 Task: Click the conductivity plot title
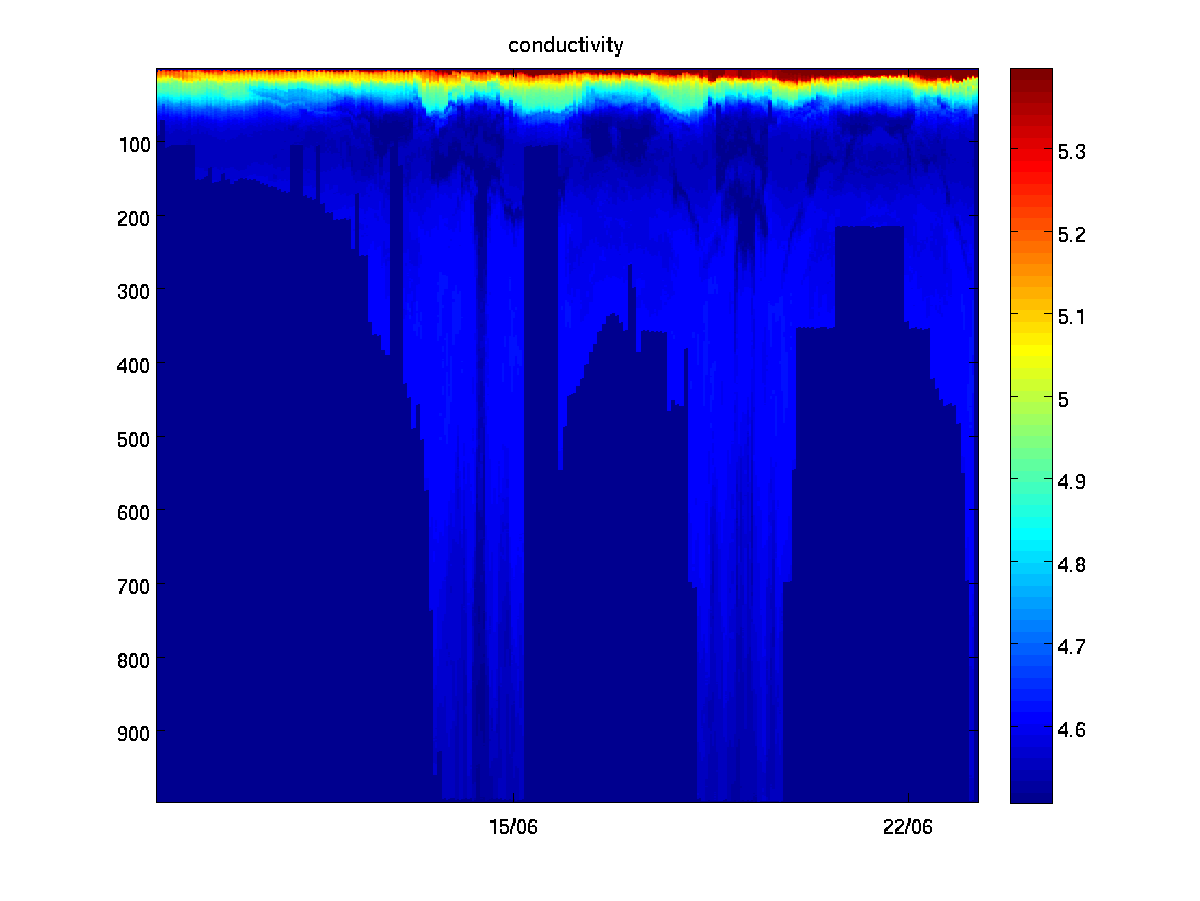(565, 46)
